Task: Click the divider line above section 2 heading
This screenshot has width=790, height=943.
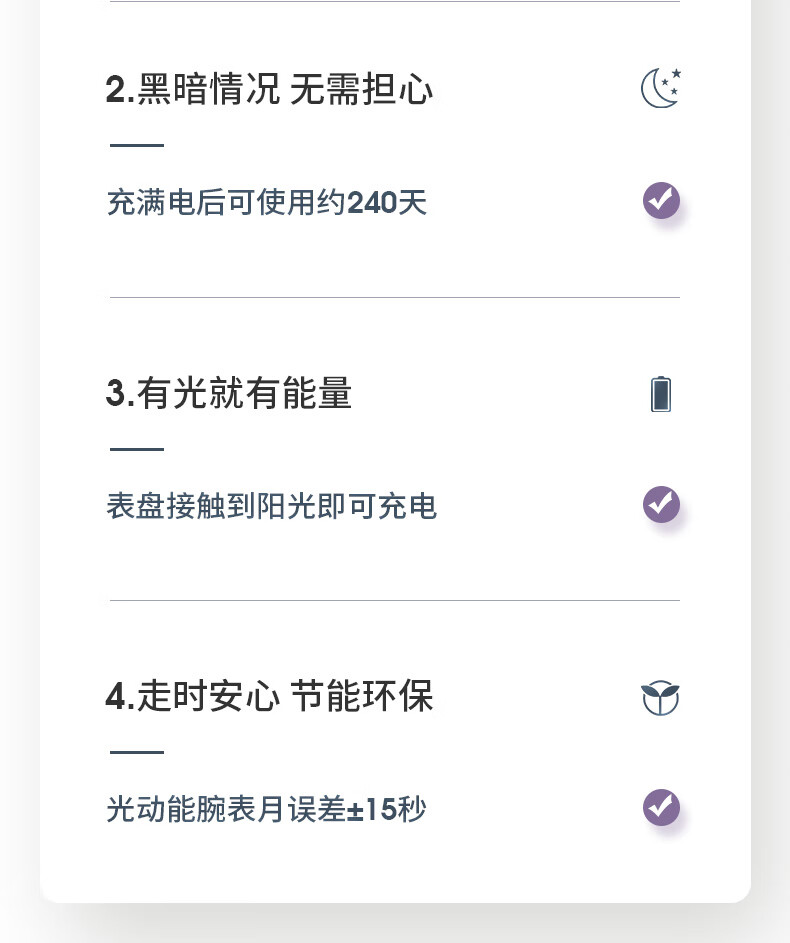Action: tap(394, 2)
